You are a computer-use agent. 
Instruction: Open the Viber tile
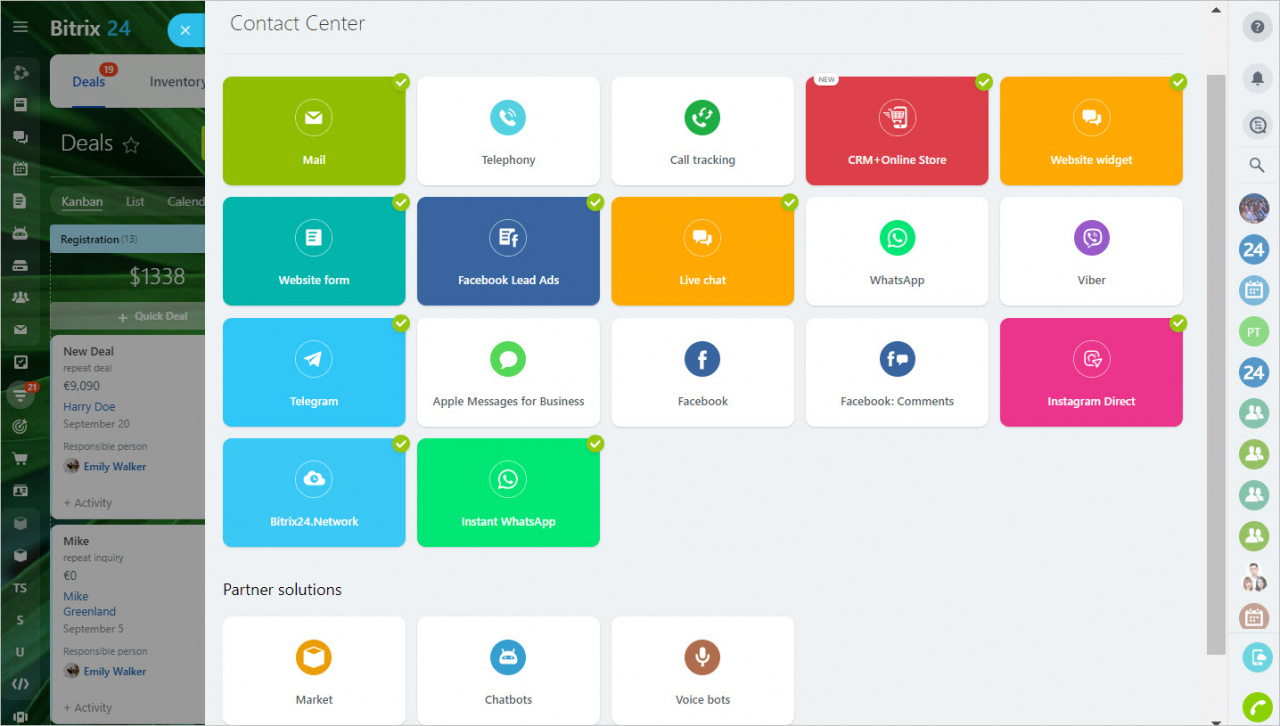[x=1091, y=251]
